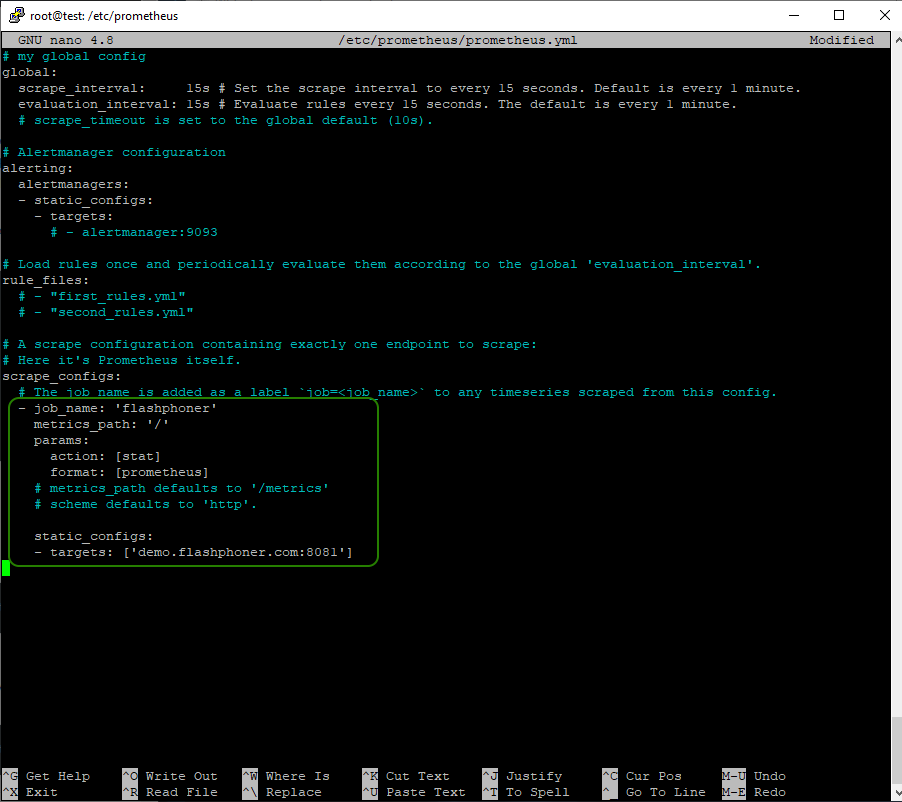The height and width of the screenshot is (802, 902).
Task: Maximize the terminal window
Action: pos(839,16)
